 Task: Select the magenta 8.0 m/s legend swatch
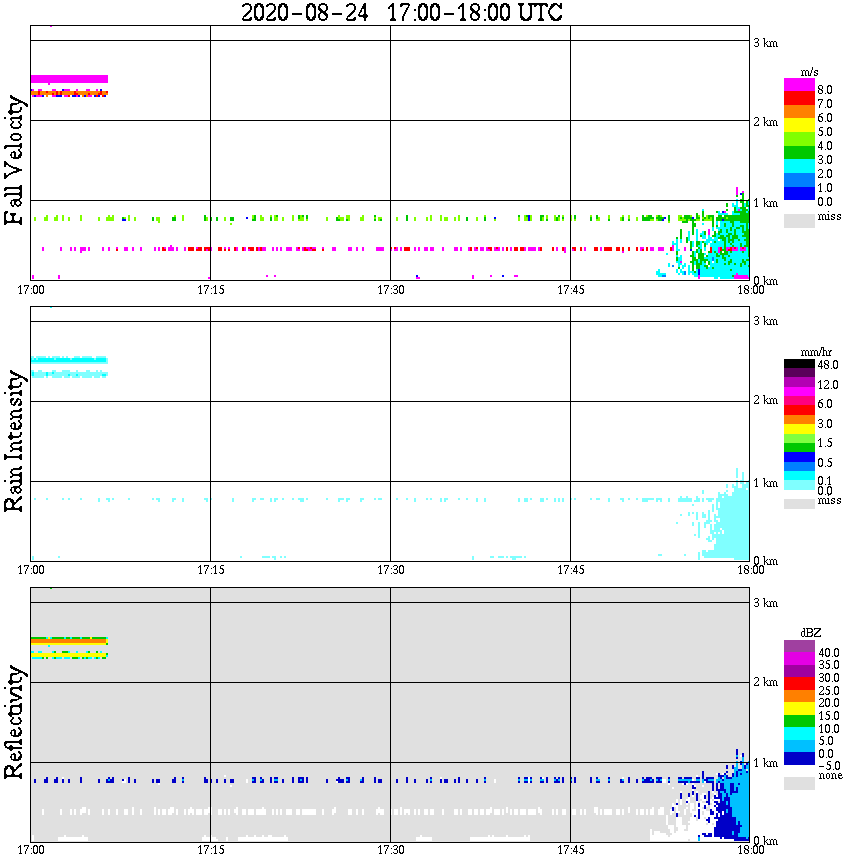tap(799, 85)
